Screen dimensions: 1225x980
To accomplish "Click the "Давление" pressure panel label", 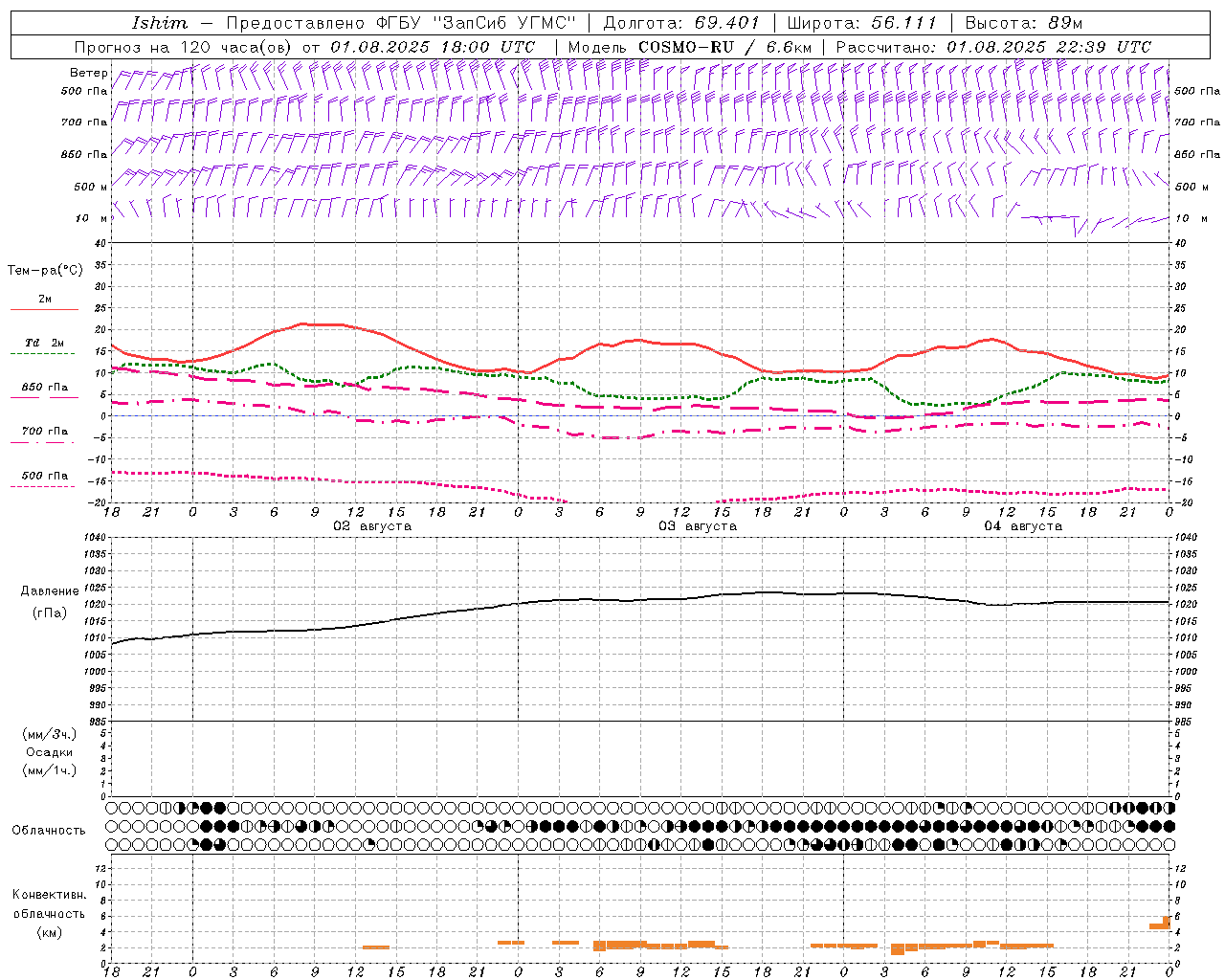I will tap(50, 591).
